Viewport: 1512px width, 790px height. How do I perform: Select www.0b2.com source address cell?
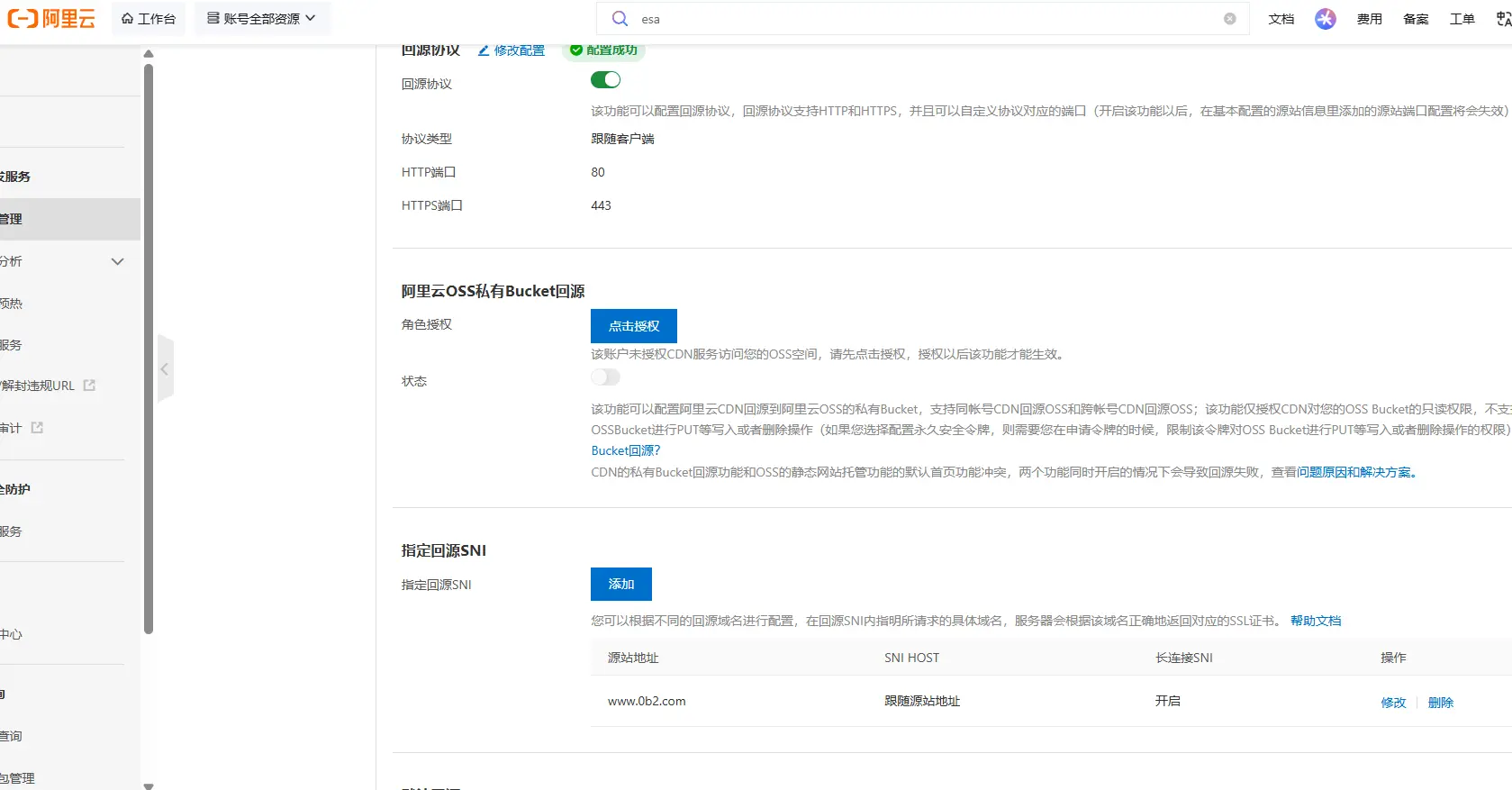click(x=647, y=701)
